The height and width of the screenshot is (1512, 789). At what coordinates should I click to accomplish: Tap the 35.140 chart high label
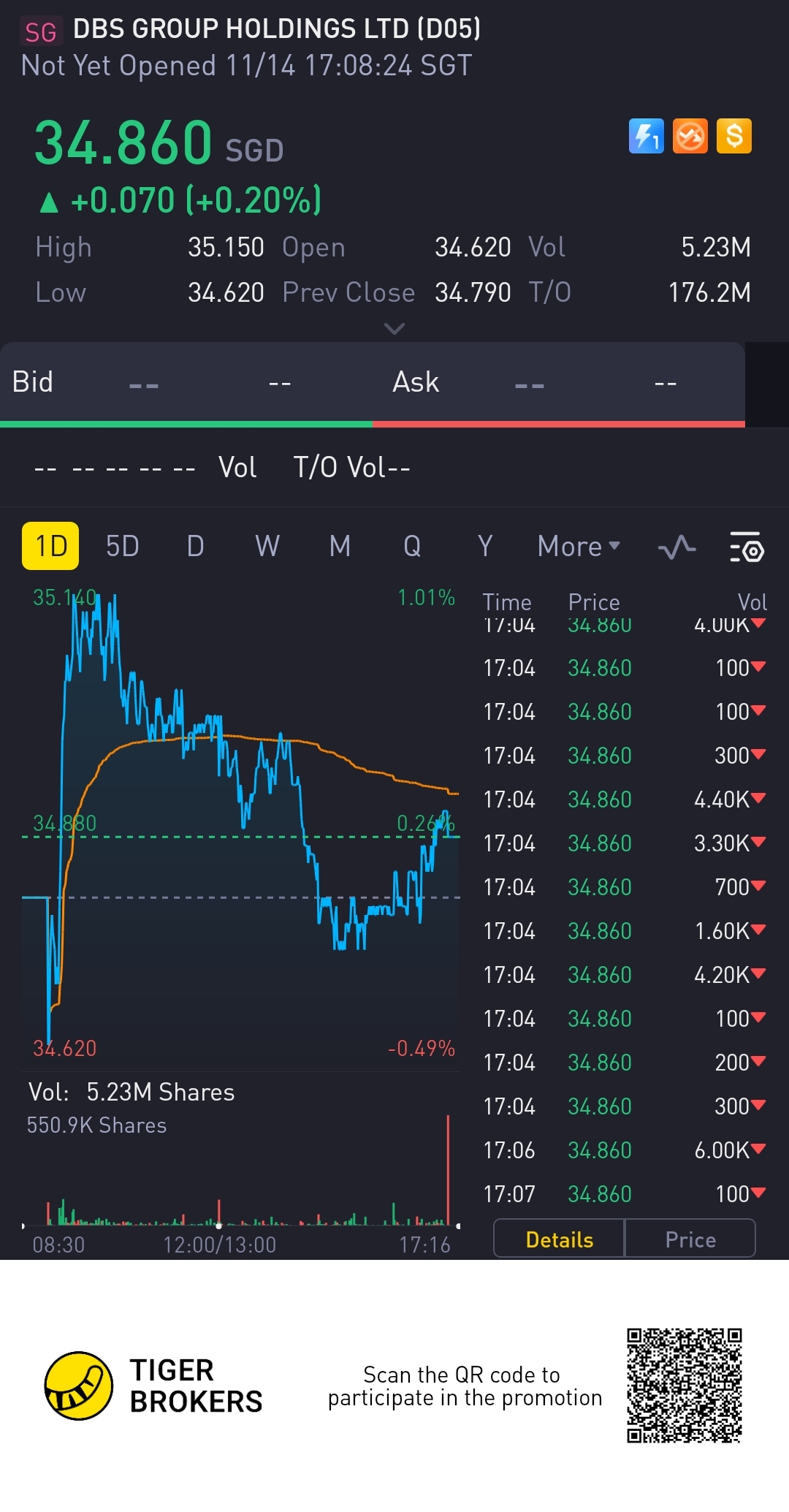[64, 598]
